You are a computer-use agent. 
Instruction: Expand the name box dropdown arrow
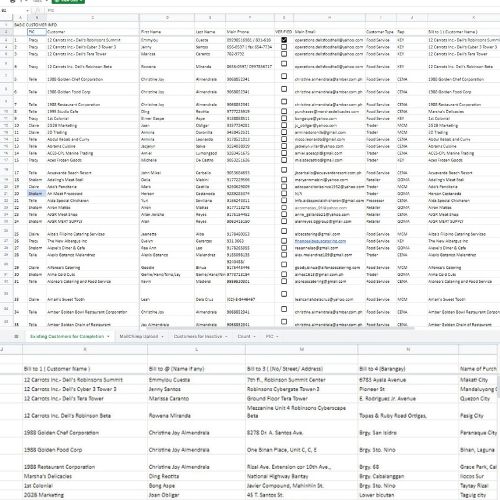pos(27,11)
